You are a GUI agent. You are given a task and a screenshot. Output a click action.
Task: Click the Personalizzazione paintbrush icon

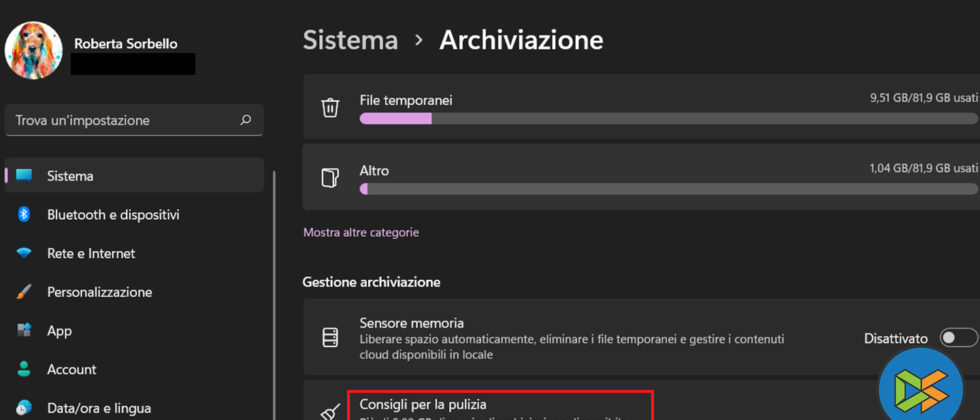point(24,292)
